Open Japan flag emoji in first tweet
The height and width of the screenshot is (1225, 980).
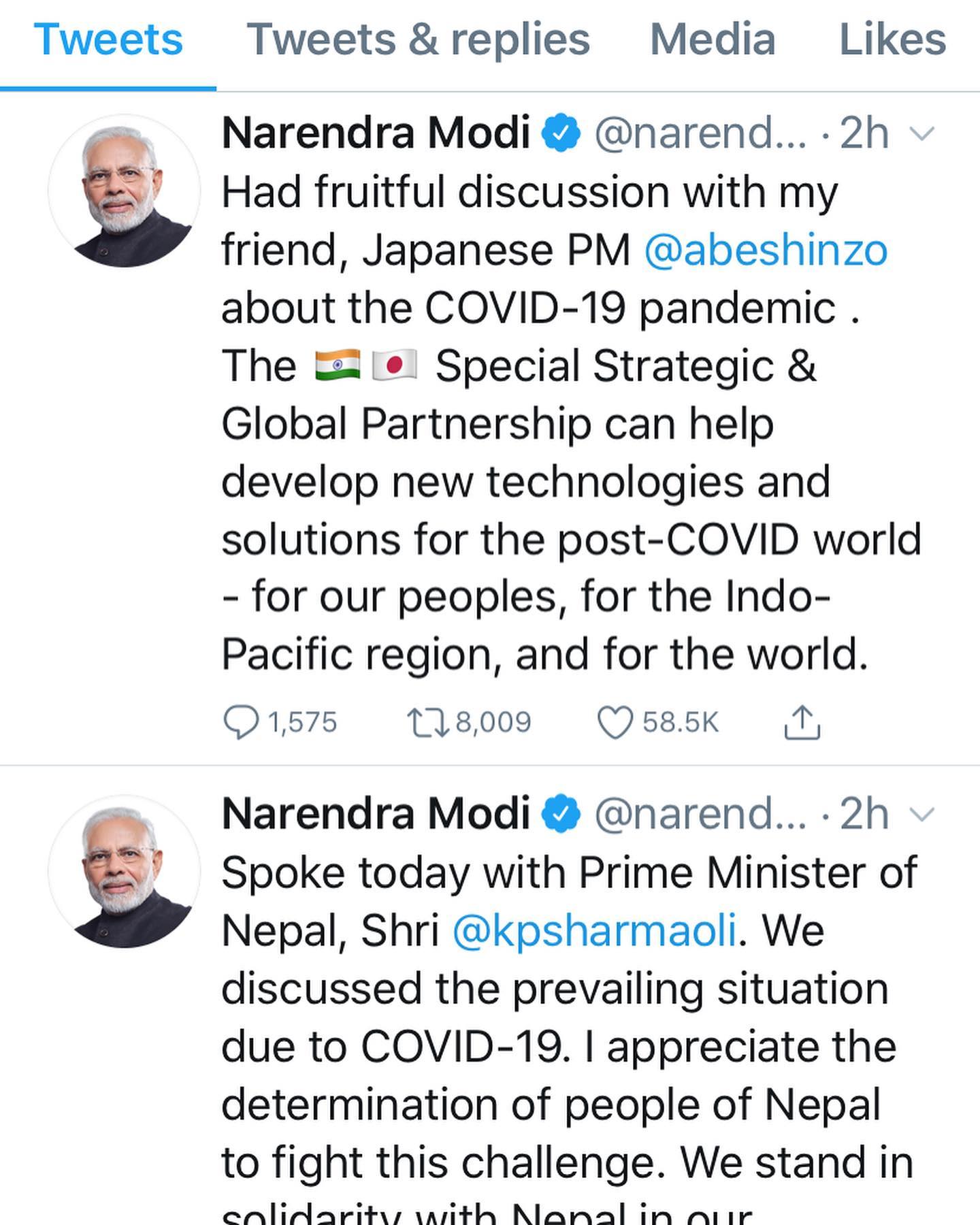click(395, 365)
